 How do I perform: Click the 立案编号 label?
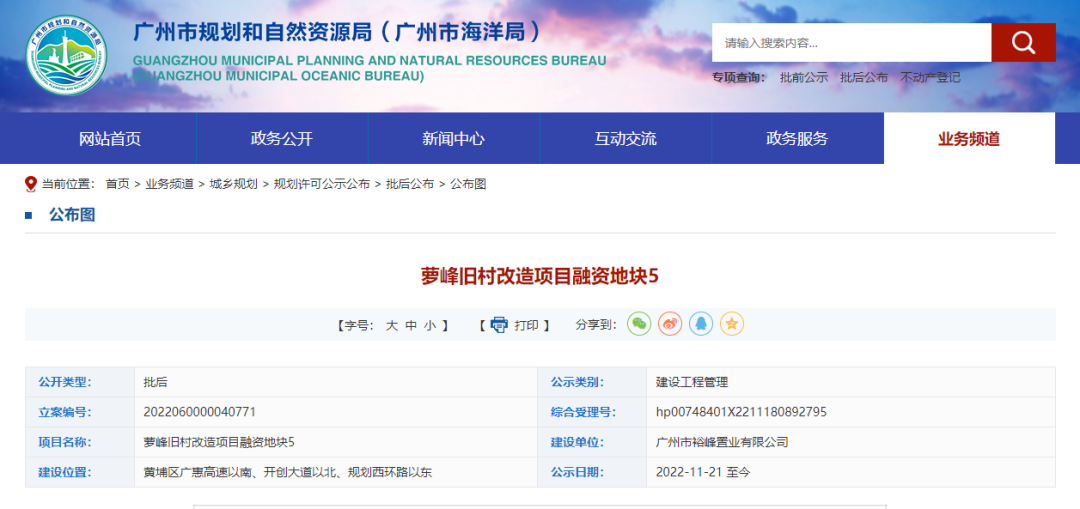click(65, 412)
